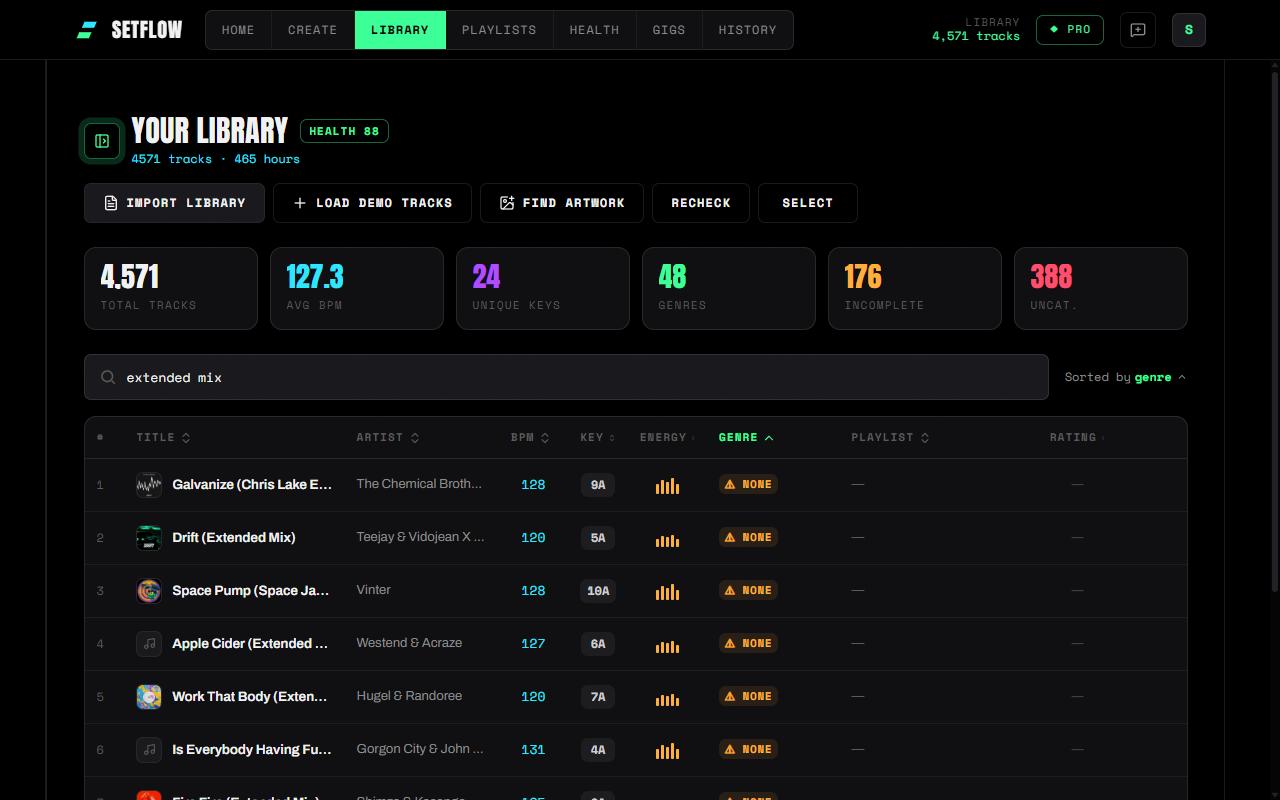1280x800 pixels.
Task: Sort the table by the Key column
Action: 598,438
